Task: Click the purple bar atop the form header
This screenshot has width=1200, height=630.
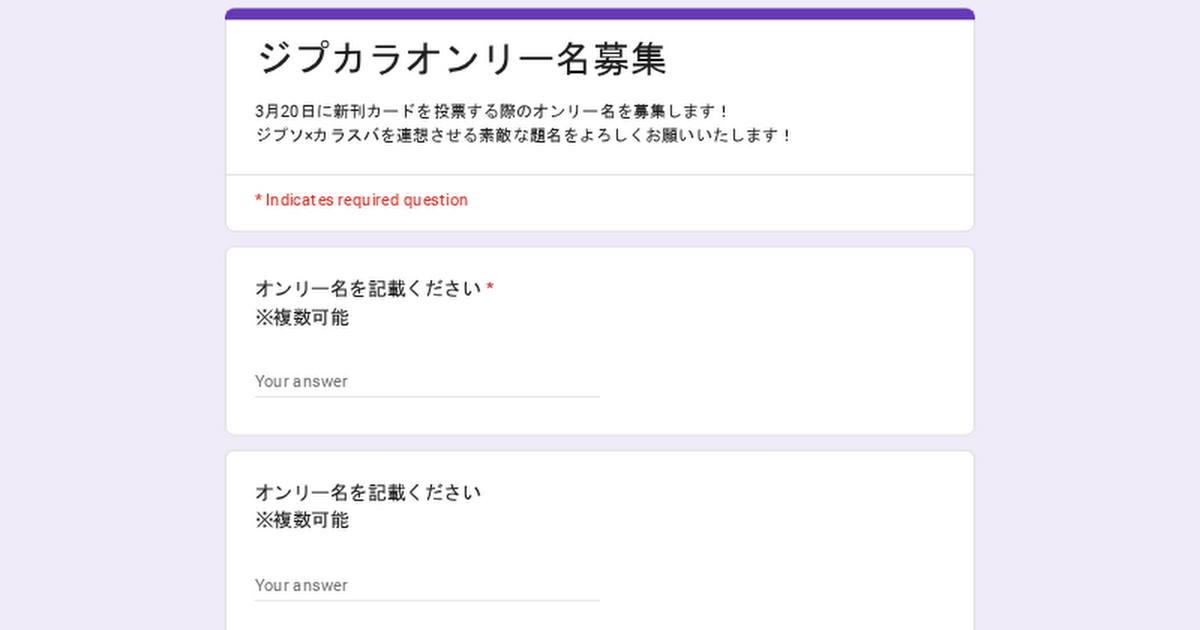Action: [x=600, y=14]
